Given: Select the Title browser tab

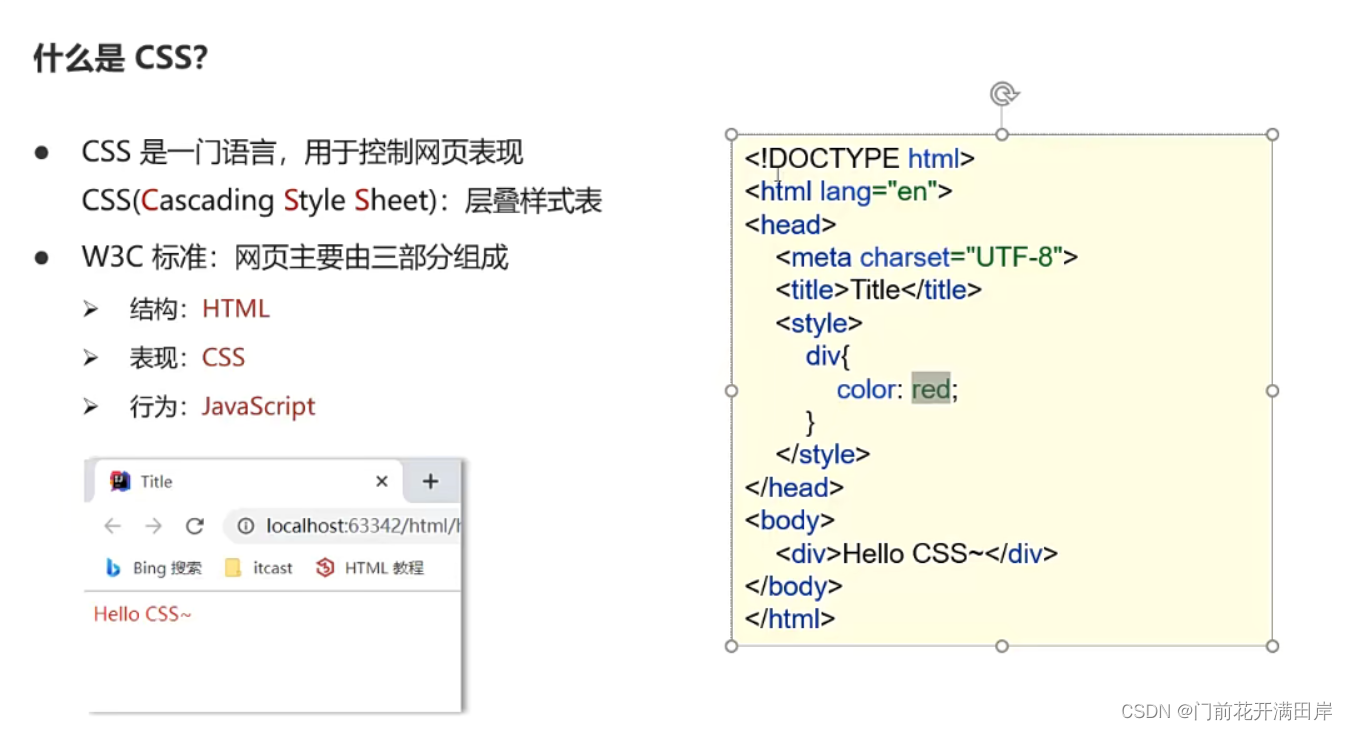Looking at the screenshot, I should coord(248,481).
